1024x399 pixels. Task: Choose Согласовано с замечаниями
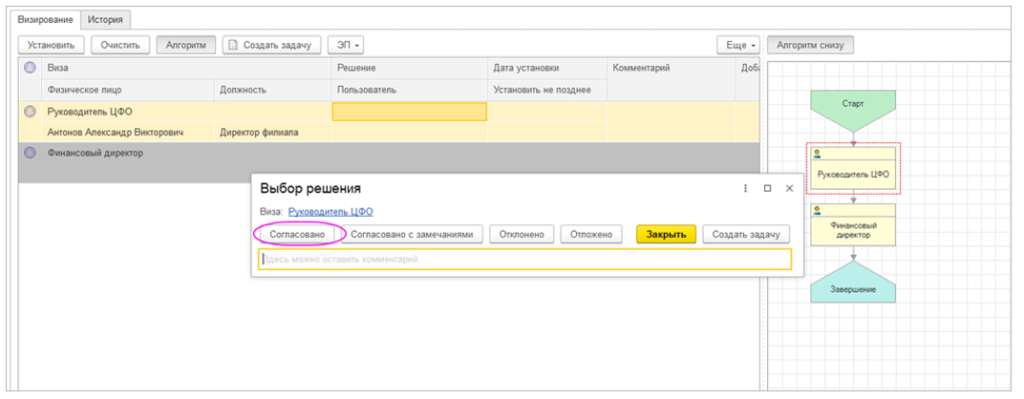point(411,234)
